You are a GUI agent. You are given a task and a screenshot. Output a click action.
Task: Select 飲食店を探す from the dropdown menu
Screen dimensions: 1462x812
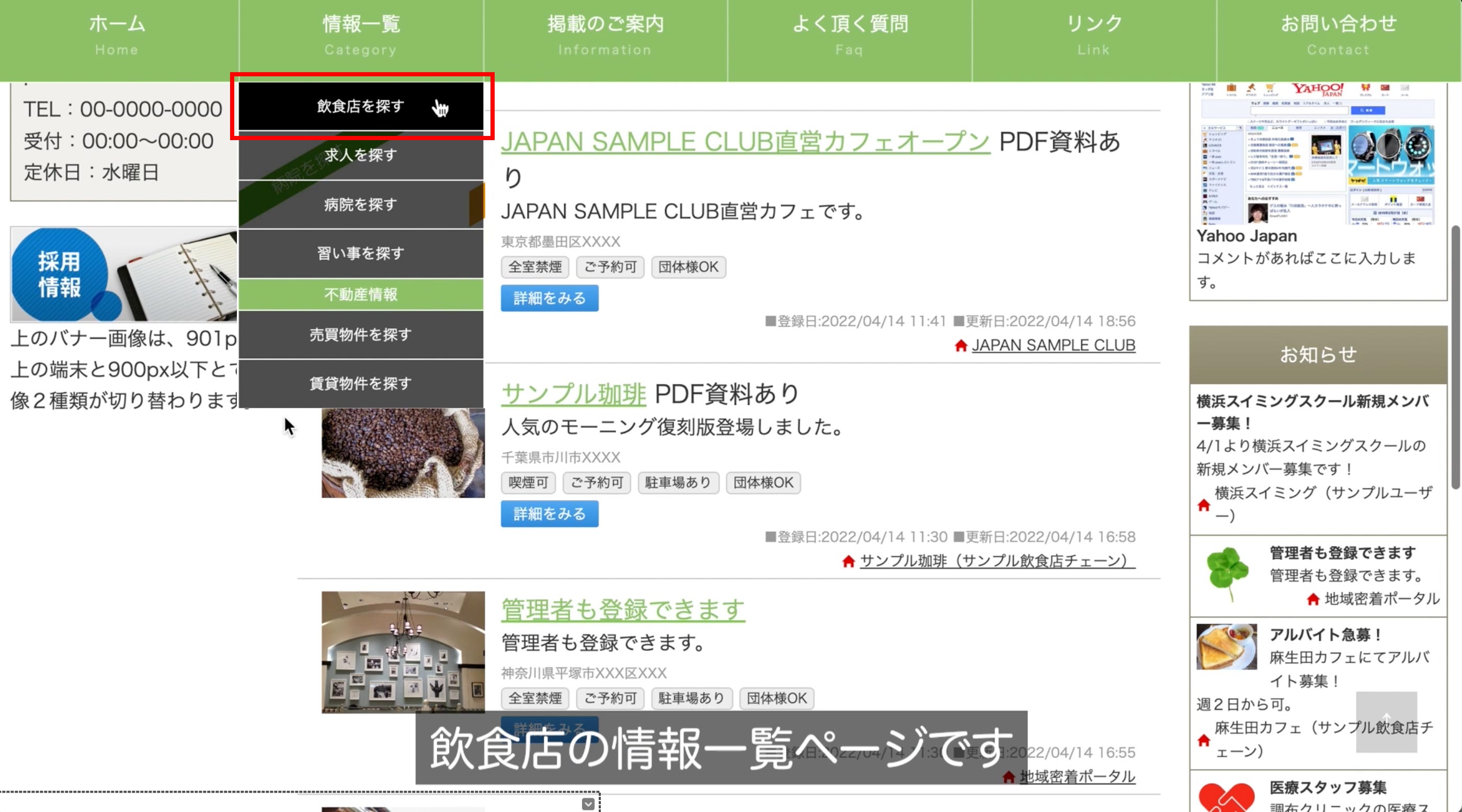point(361,106)
